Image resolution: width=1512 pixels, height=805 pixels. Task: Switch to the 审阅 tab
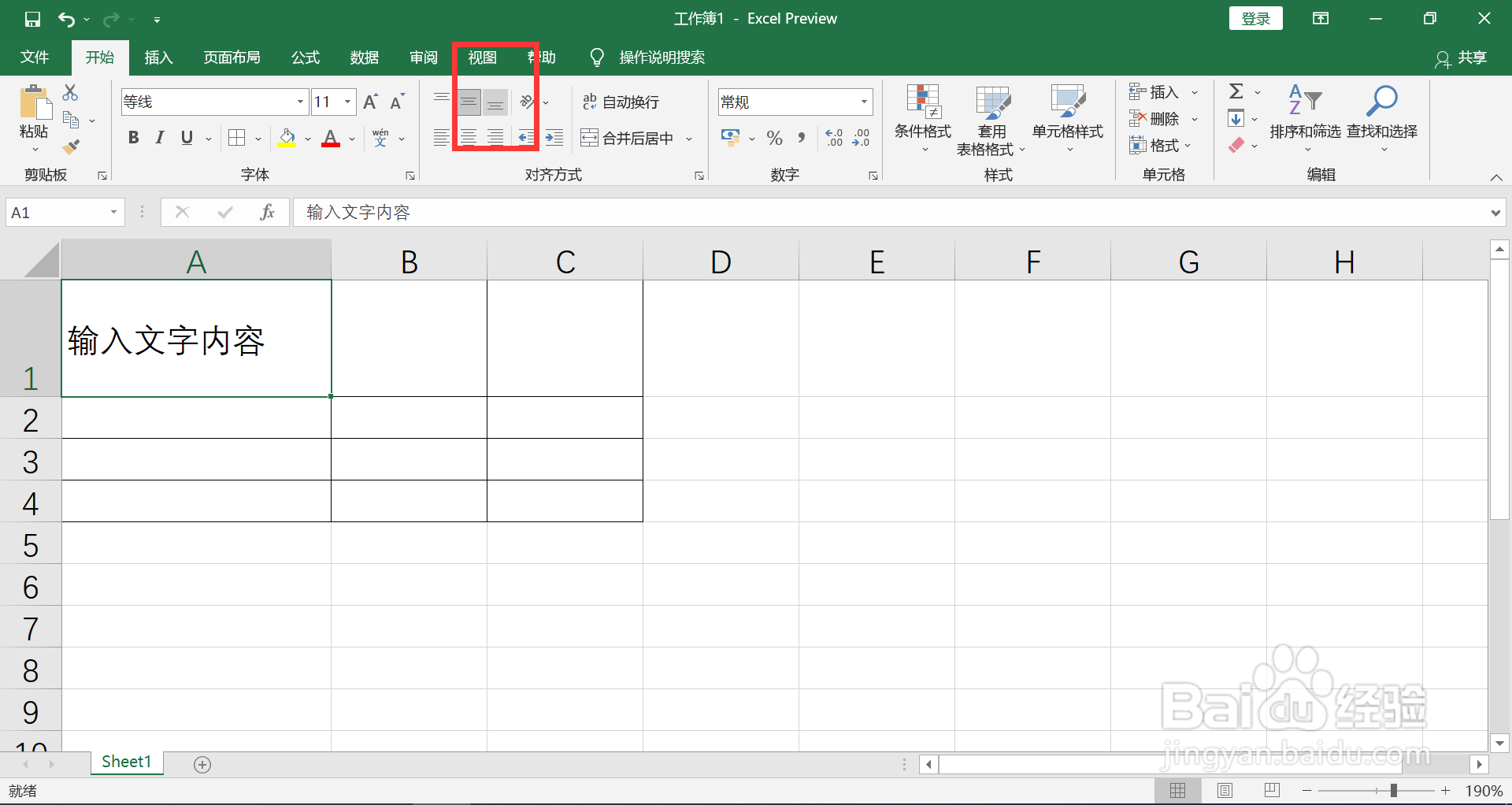pyautogui.click(x=424, y=57)
